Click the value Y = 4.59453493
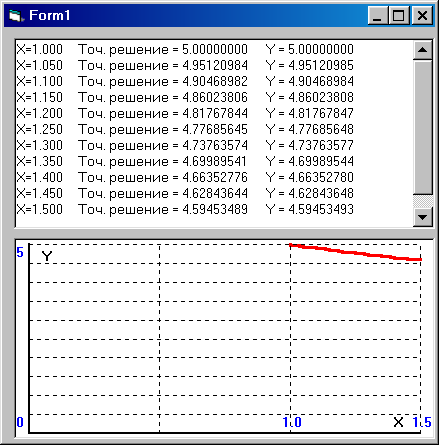 click(x=310, y=209)
